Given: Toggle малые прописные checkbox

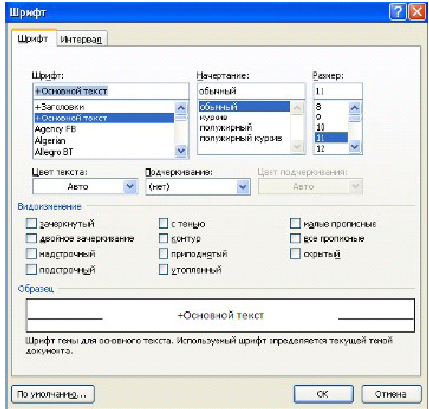Looking at the screenshot, I should click(x=295, y=224).
